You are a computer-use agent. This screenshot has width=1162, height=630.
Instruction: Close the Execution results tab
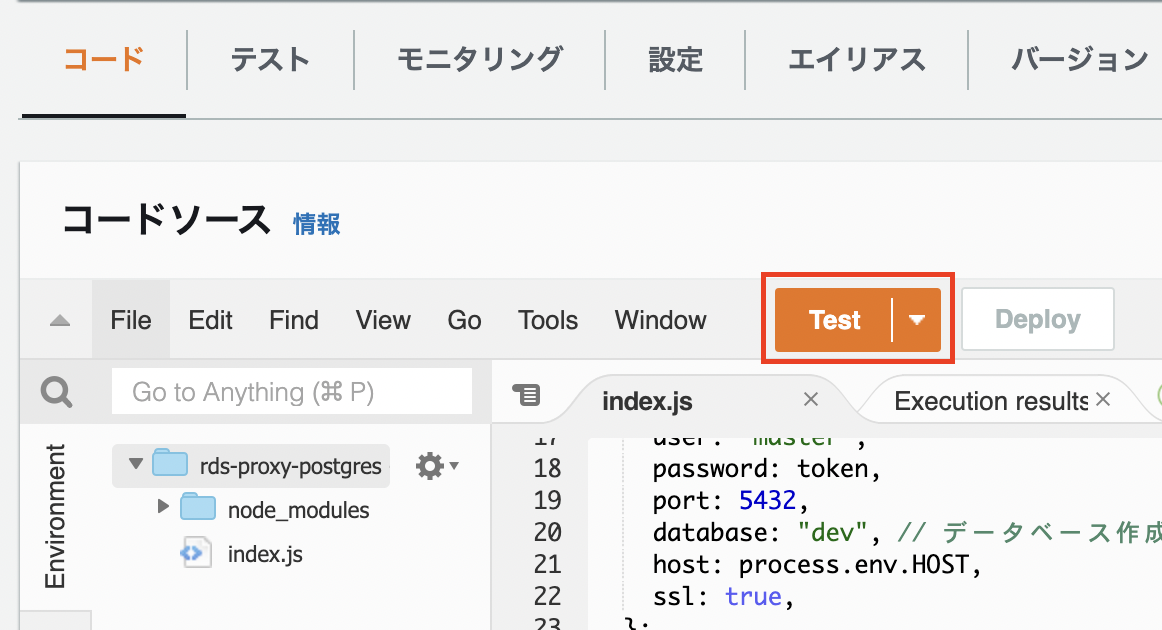click(x=1103, y=398)
